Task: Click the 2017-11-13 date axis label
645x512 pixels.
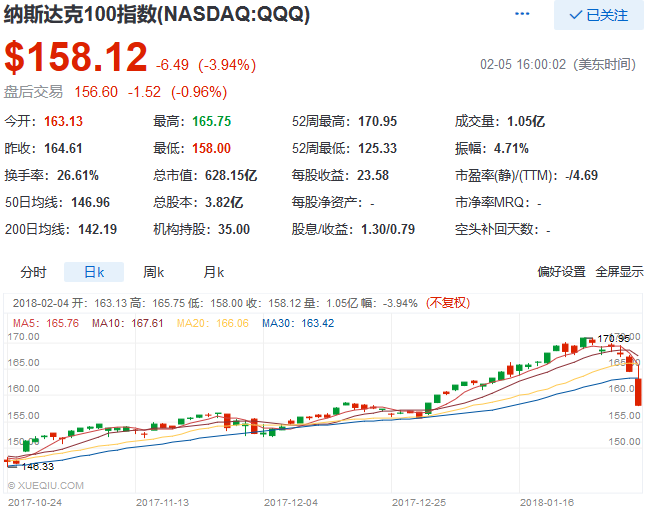Action: pyautogui.click(x=162, y=503)
